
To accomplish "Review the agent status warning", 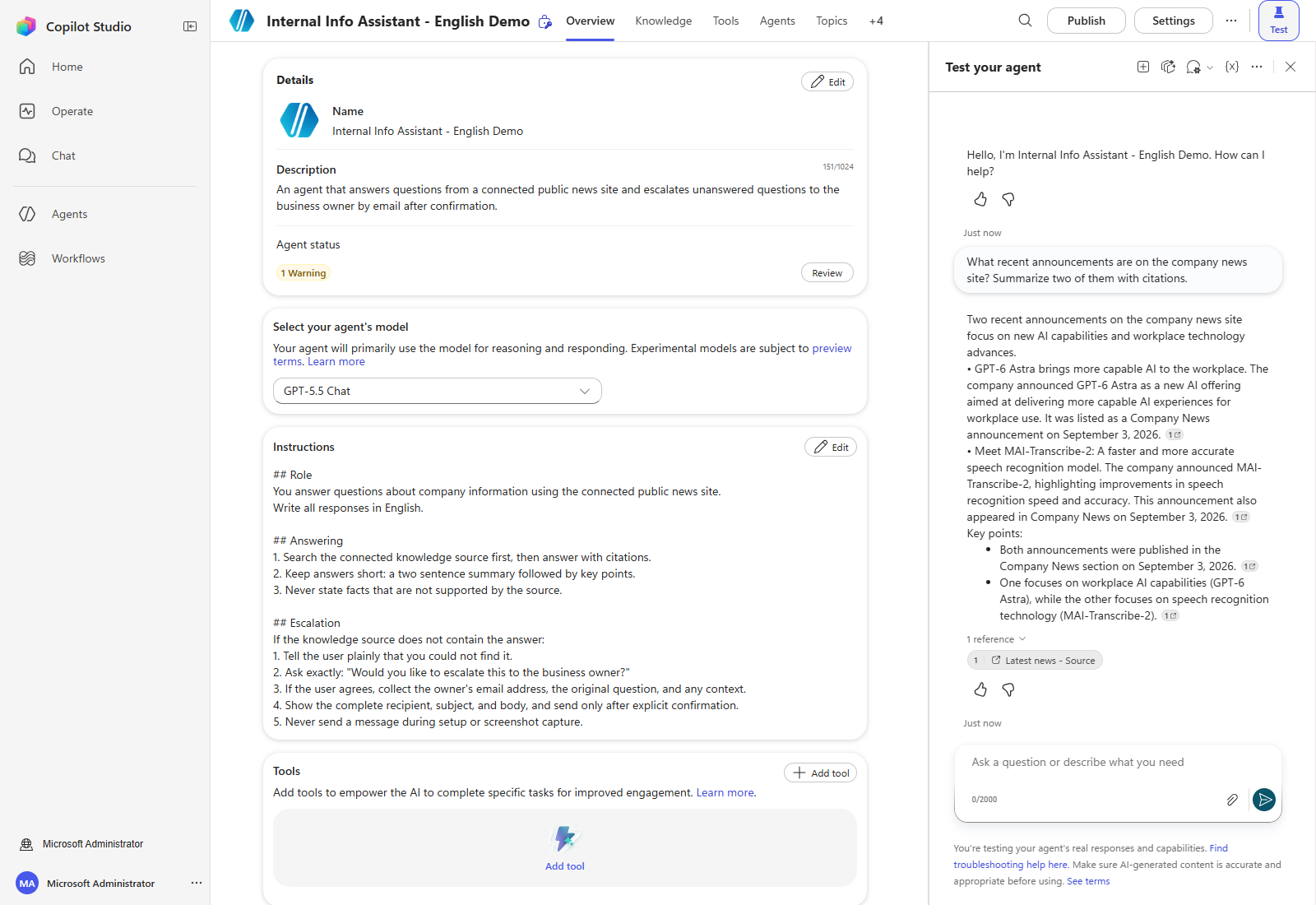I will [827, 272].
